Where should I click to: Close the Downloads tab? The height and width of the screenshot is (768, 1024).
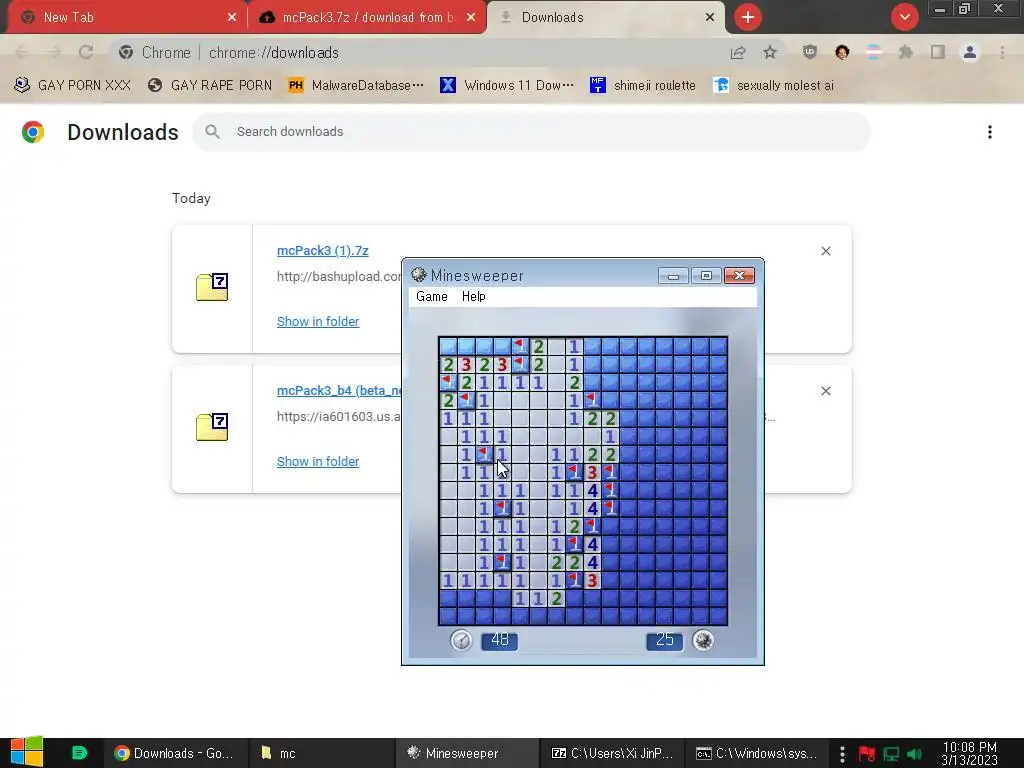point(710,17)
